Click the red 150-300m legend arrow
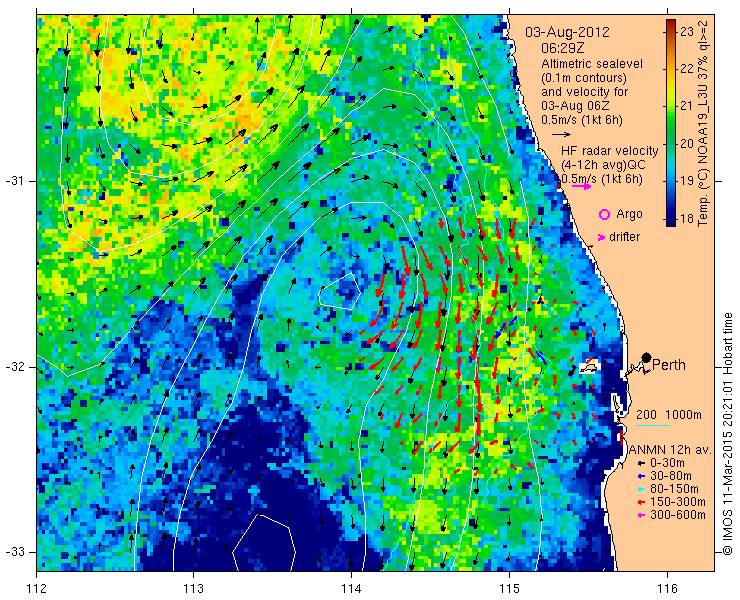 640,502
